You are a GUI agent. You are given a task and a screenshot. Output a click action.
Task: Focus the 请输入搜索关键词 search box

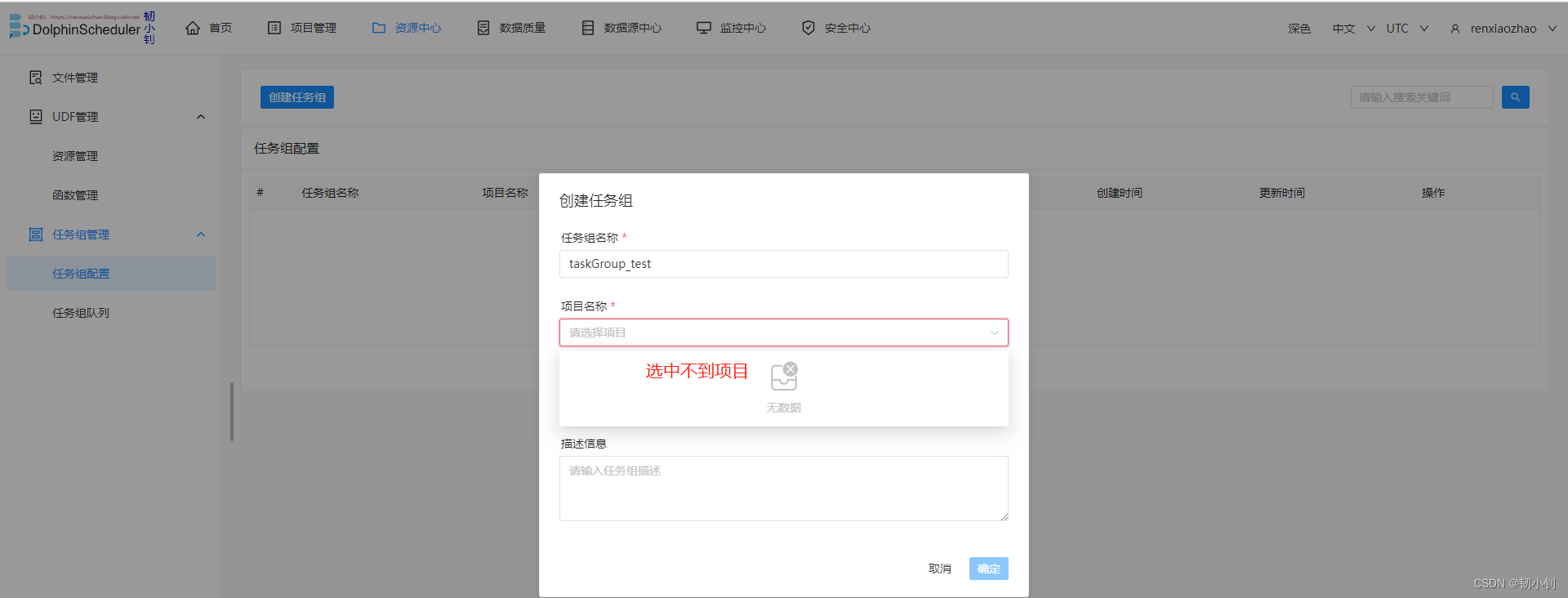click(1422, 97)
